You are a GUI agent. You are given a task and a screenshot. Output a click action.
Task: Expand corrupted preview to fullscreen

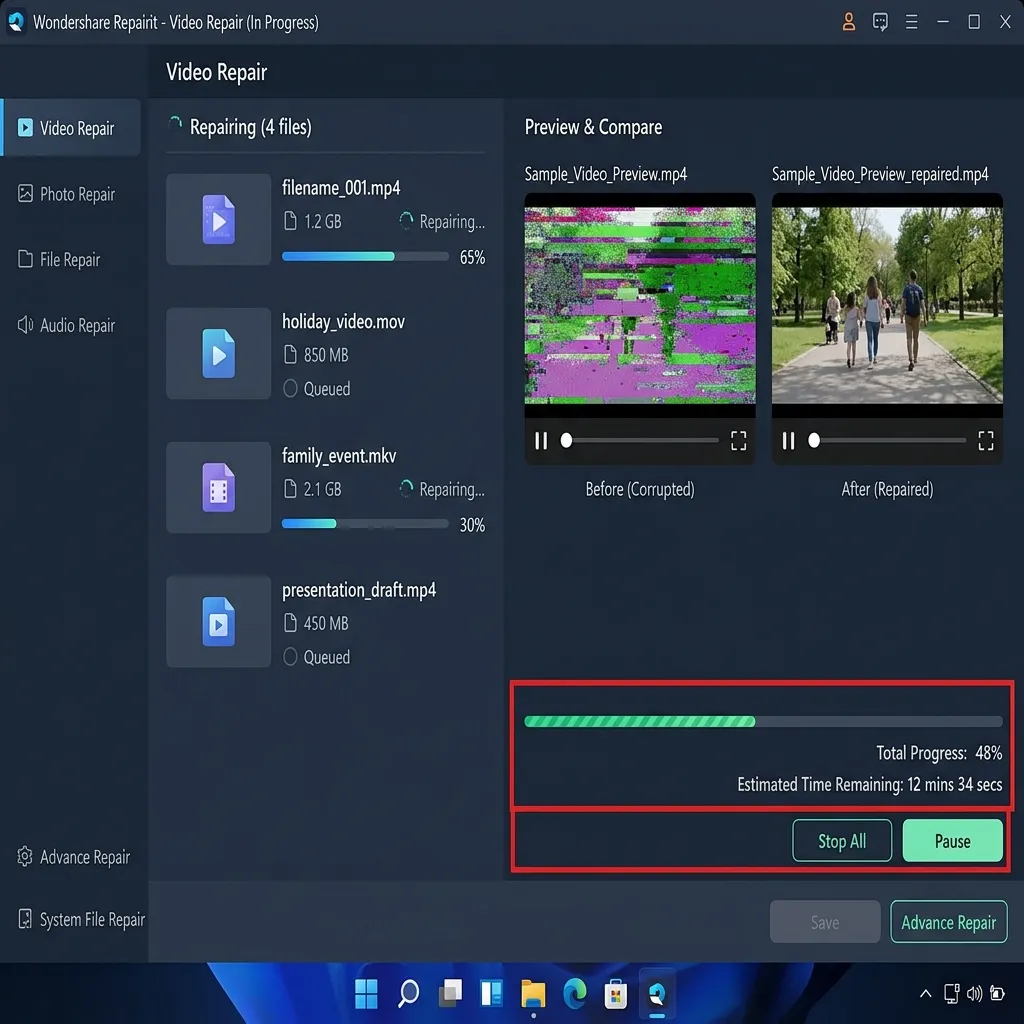[738, 441]
